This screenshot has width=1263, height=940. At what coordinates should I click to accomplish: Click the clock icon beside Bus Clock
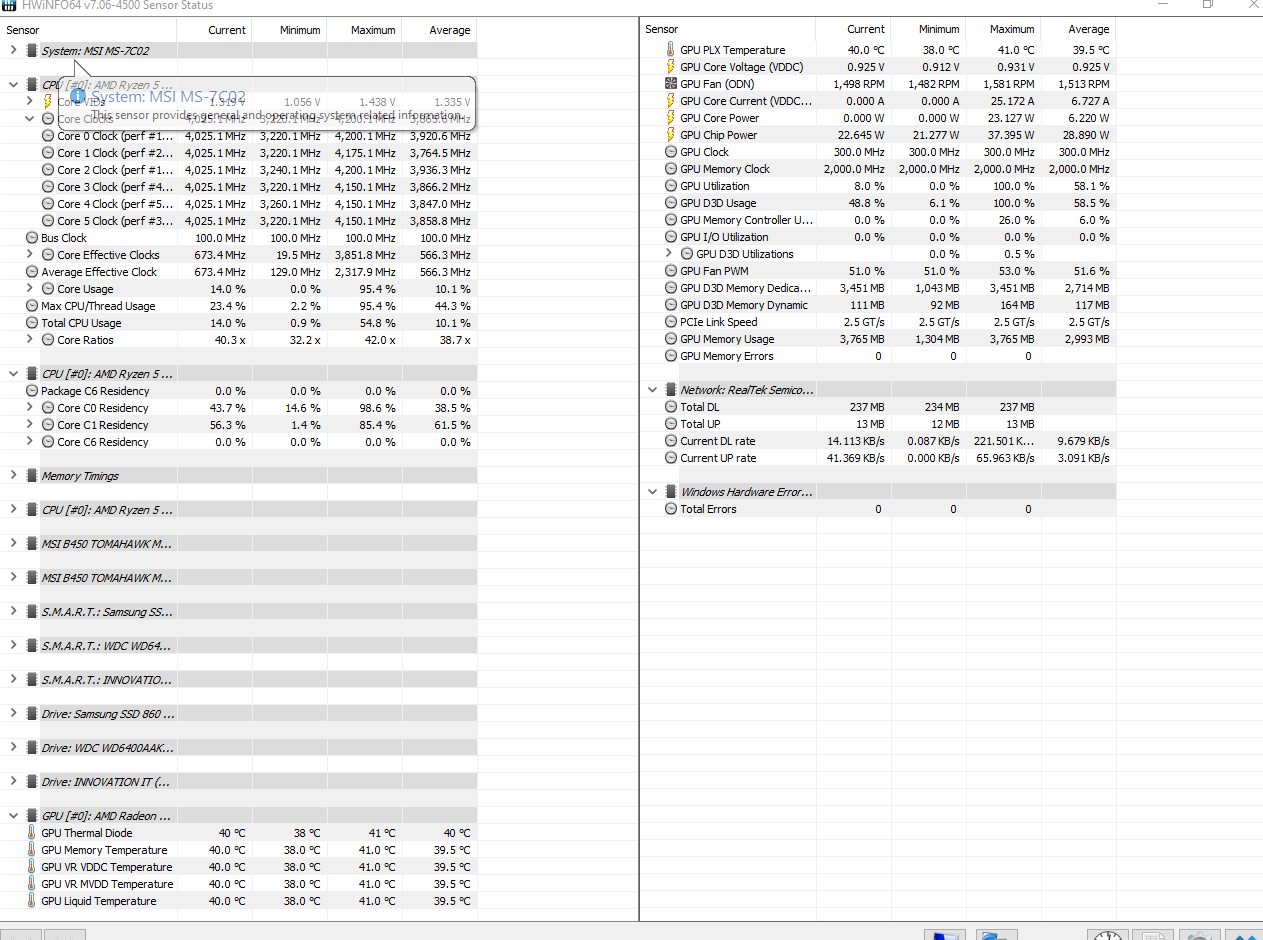point(32,238)
